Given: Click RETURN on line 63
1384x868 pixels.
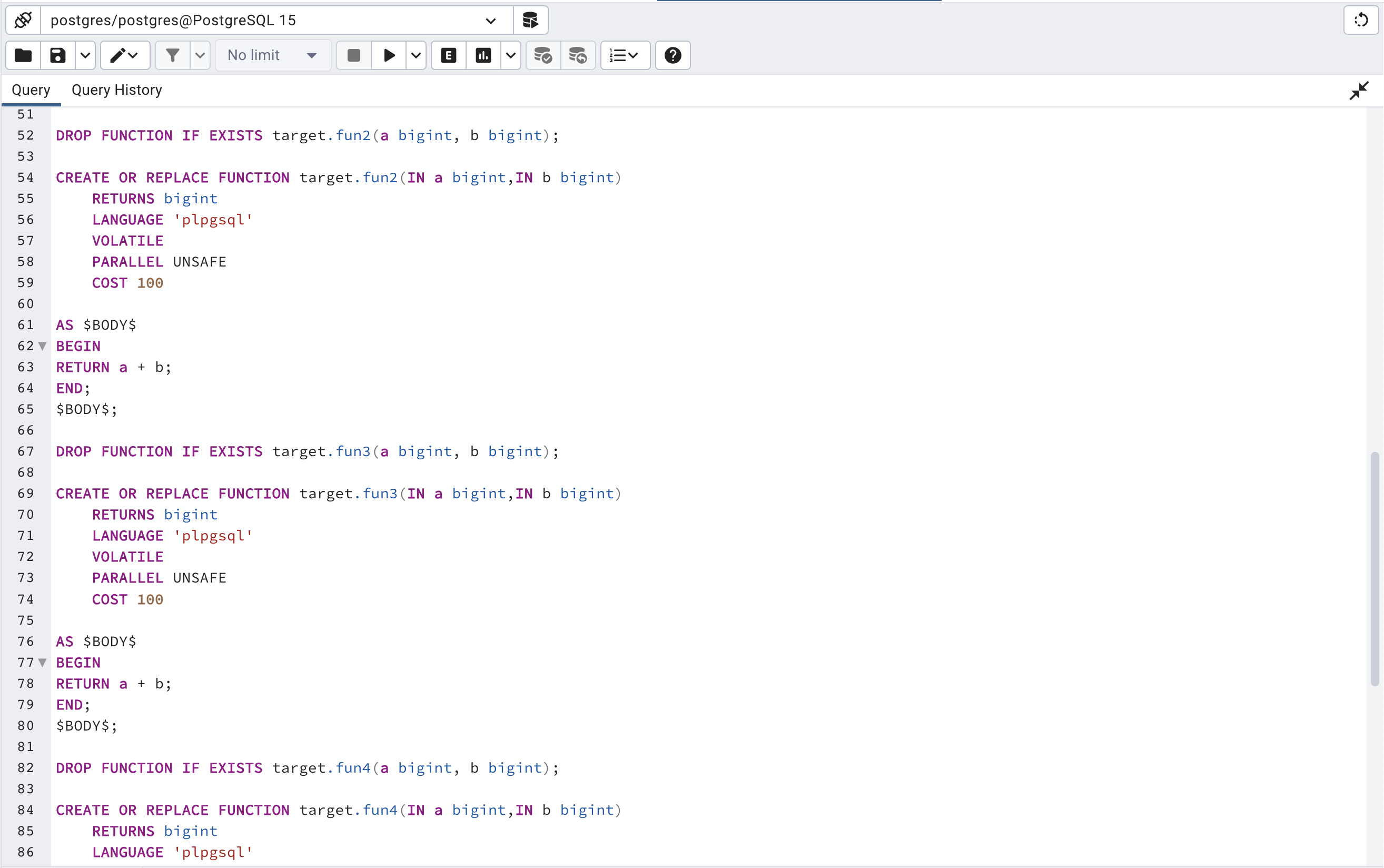Looking at the screenshot, I should 83,368.
